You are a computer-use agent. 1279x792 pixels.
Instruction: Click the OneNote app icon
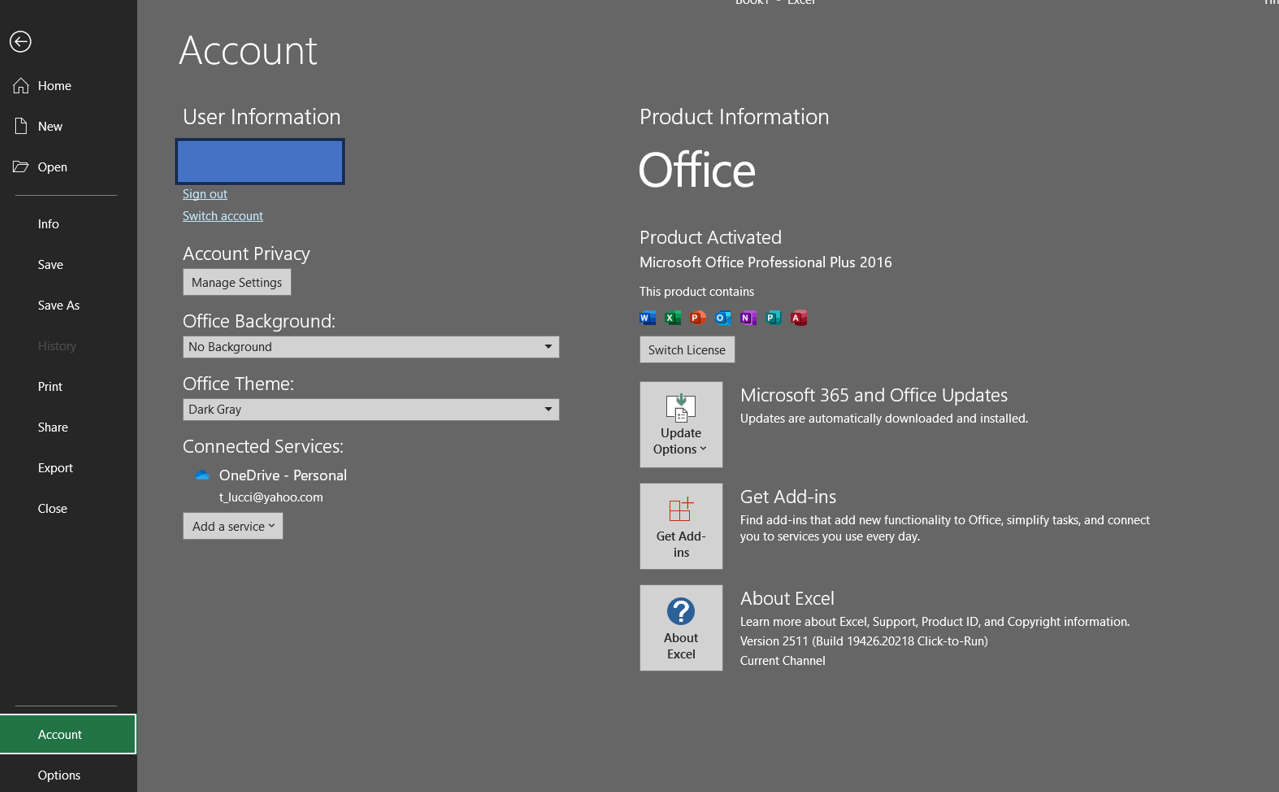748,318
